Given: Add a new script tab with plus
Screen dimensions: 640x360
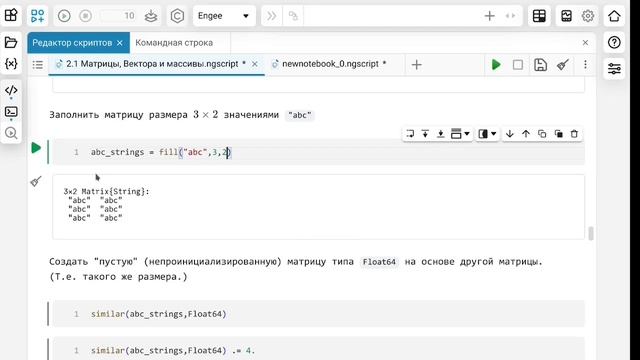Looking at the screenshot, I should tap(416, 65).
